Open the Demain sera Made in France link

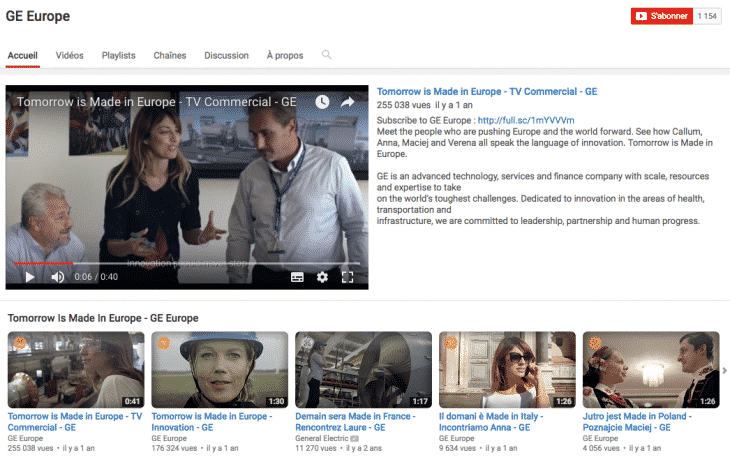(x=355, y=422)
